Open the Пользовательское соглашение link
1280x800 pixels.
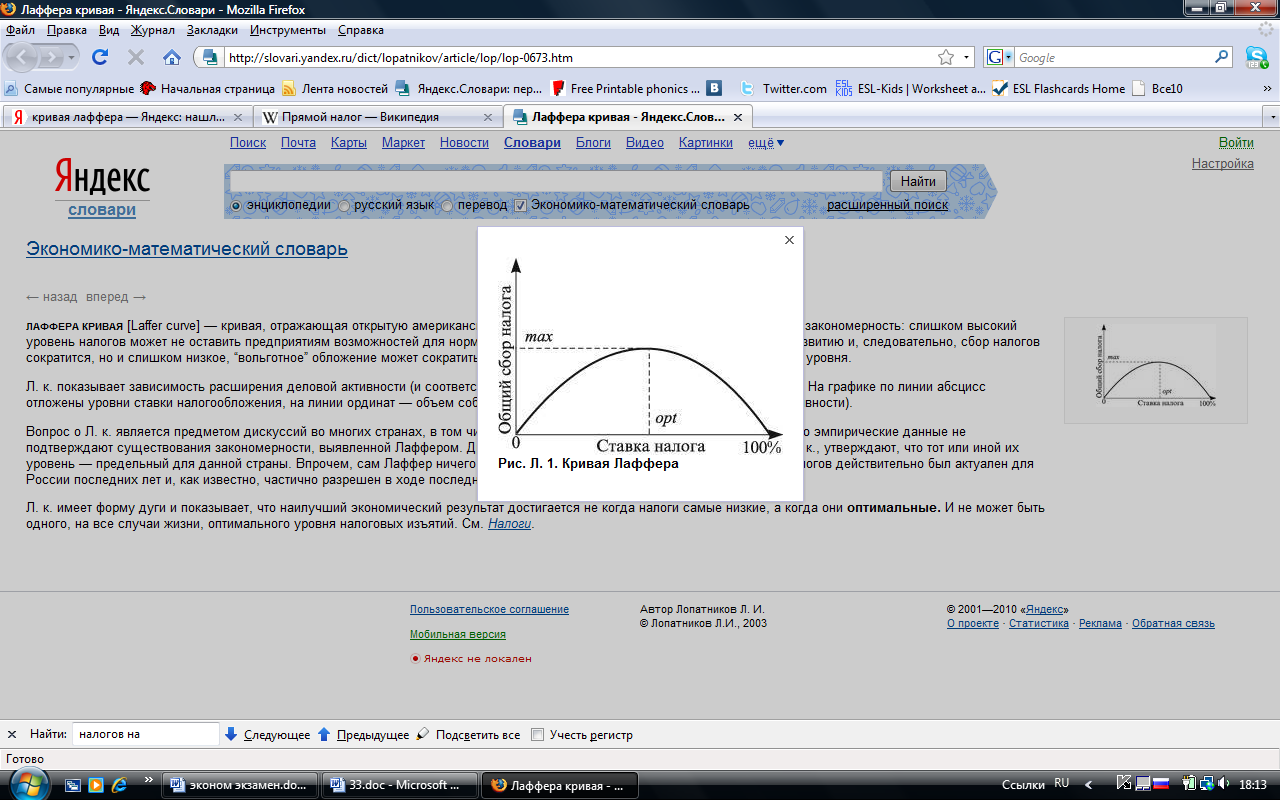[x=489, y=609]
